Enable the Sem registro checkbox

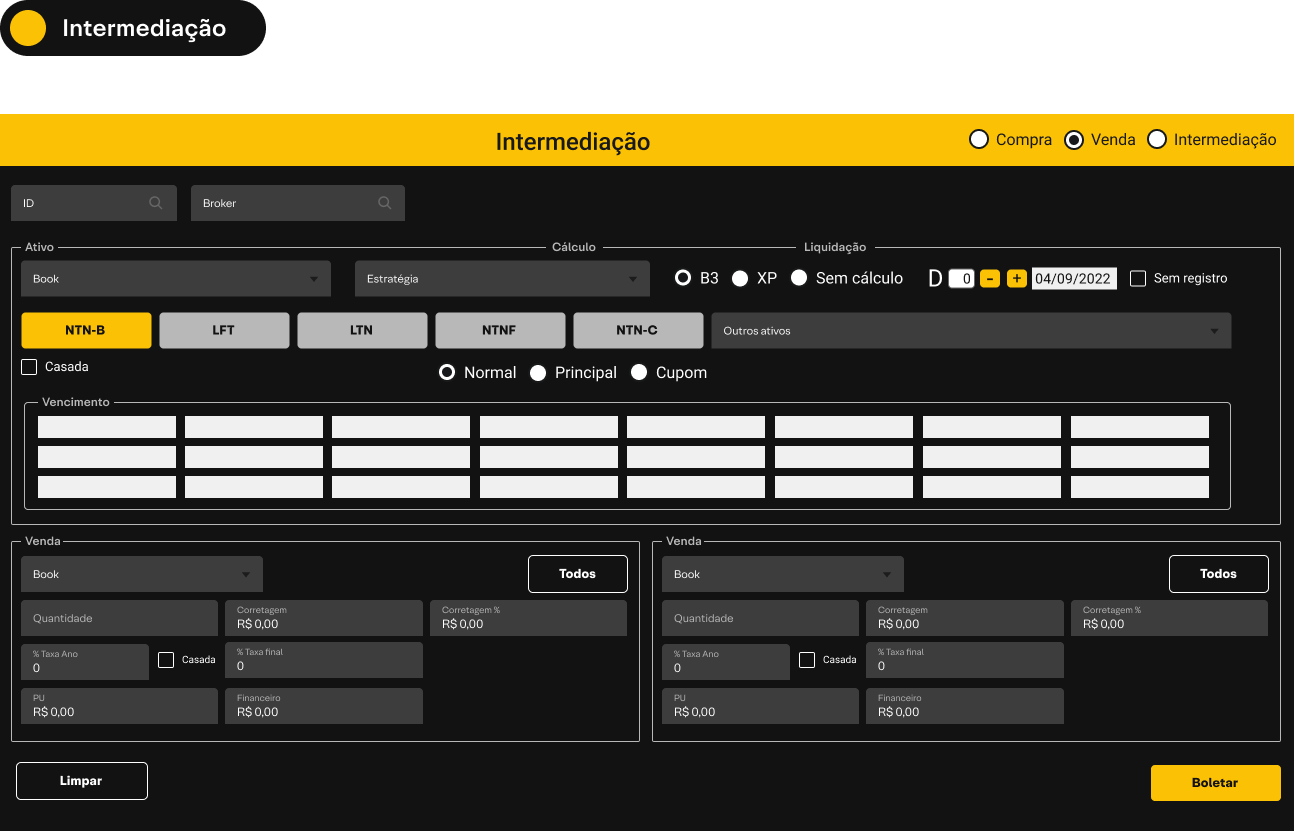[1138, 279]
